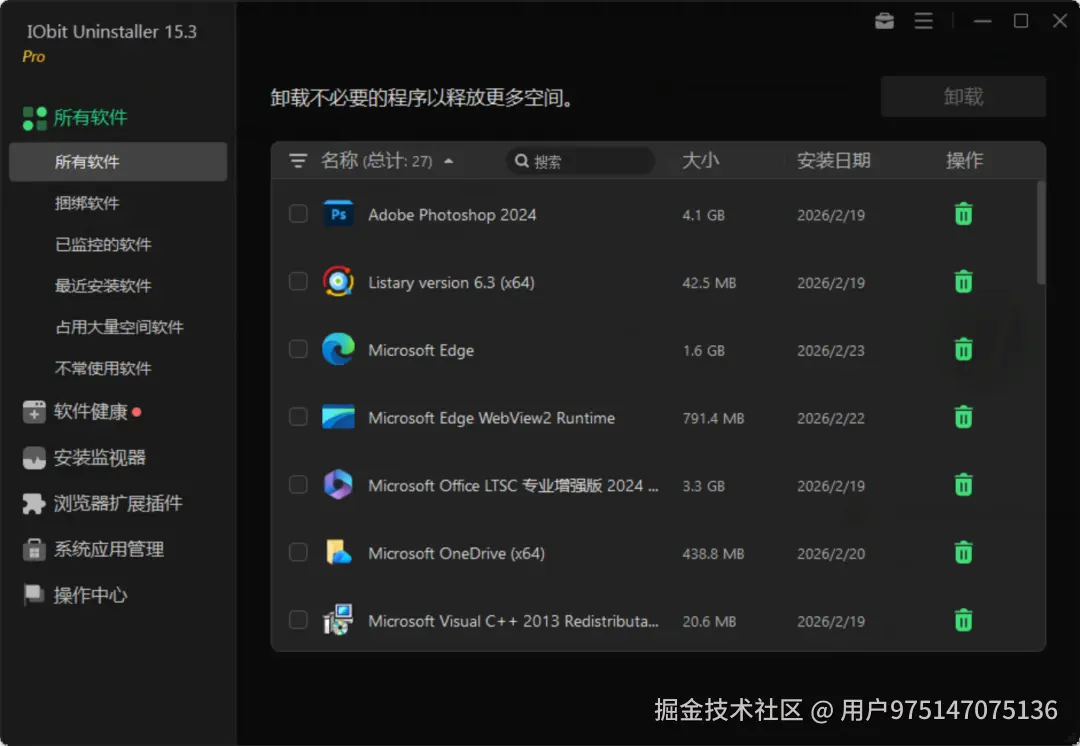1080x746 pixels.
Task: Tick the Microsoft Office LTSC checkbox
Action: [x=298, y=484]
